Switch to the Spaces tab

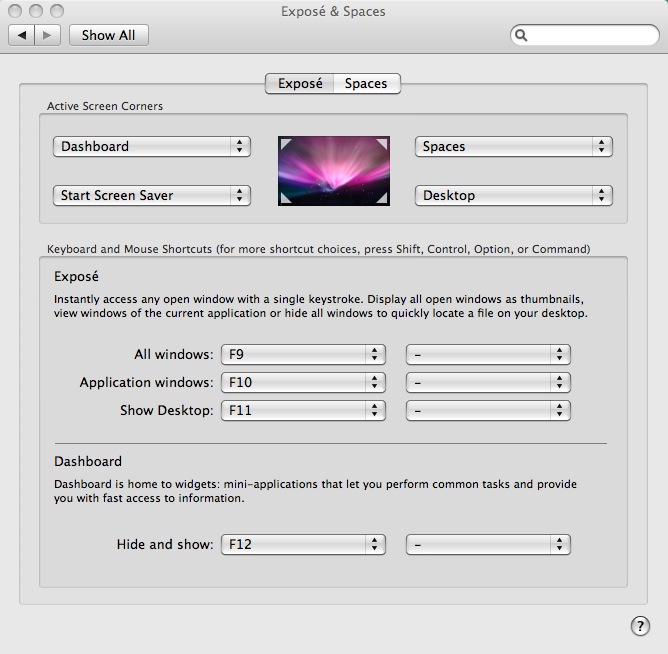[x=366, y=84]
